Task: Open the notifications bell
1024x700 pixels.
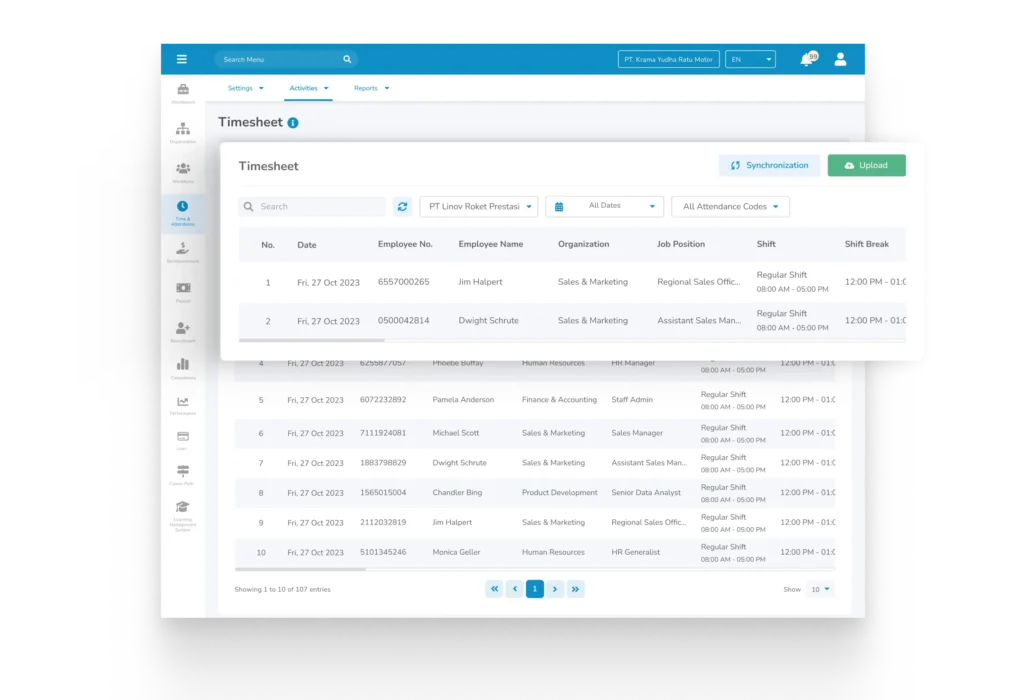Action: 807,59
